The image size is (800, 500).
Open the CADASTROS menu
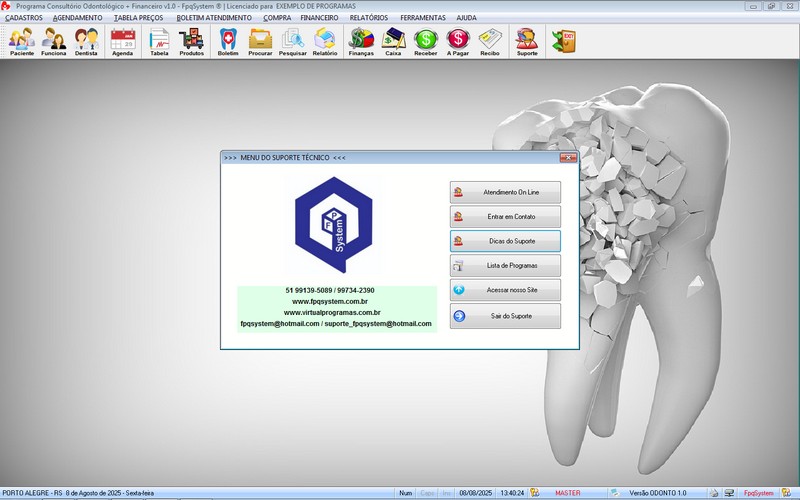click(24, 18)
